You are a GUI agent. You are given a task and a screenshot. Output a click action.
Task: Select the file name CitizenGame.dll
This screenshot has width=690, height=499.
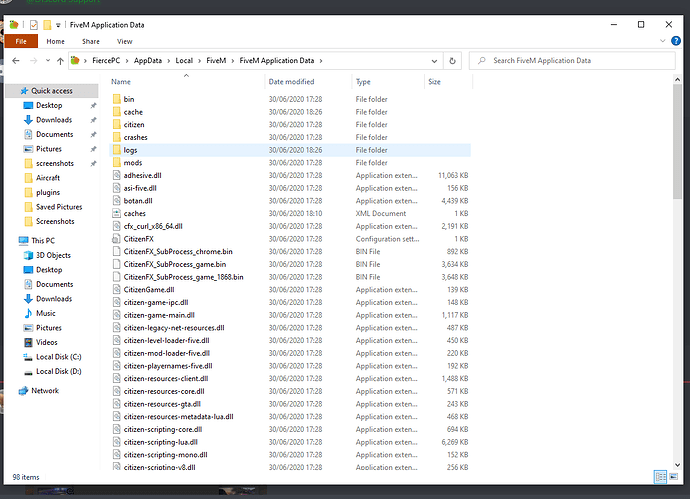[x=149, y=290]
